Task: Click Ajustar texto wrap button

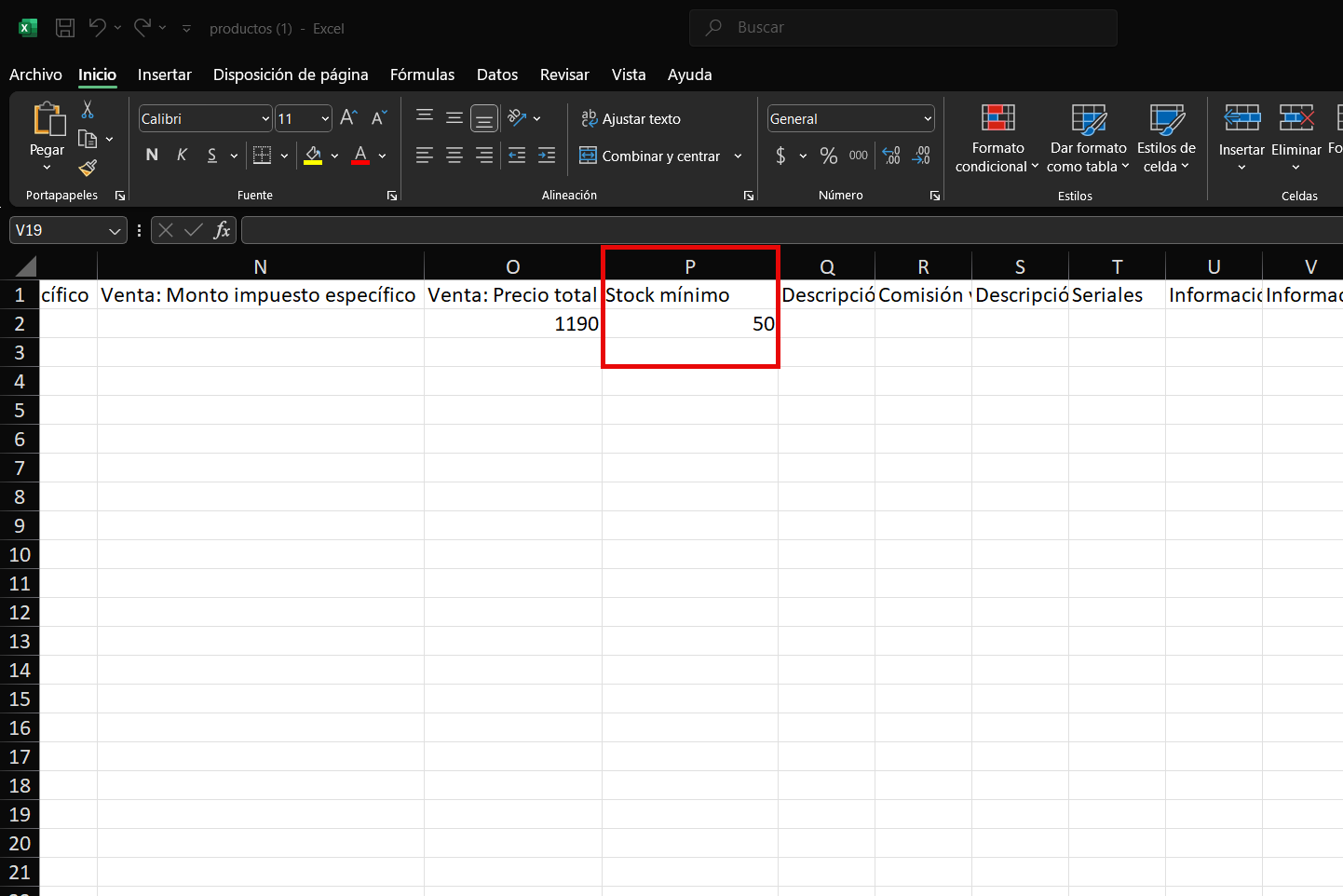Action: [x=631, y=118]
